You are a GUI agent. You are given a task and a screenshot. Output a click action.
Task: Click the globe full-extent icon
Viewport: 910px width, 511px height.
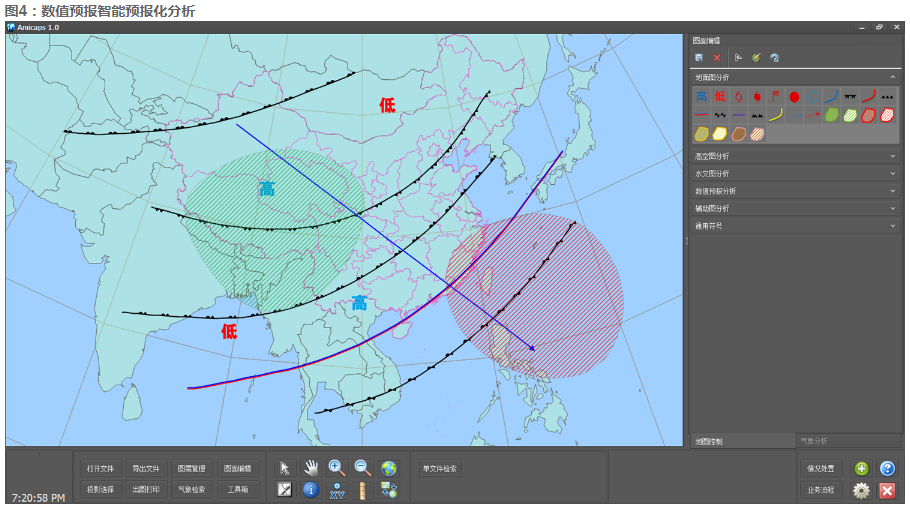389,468
